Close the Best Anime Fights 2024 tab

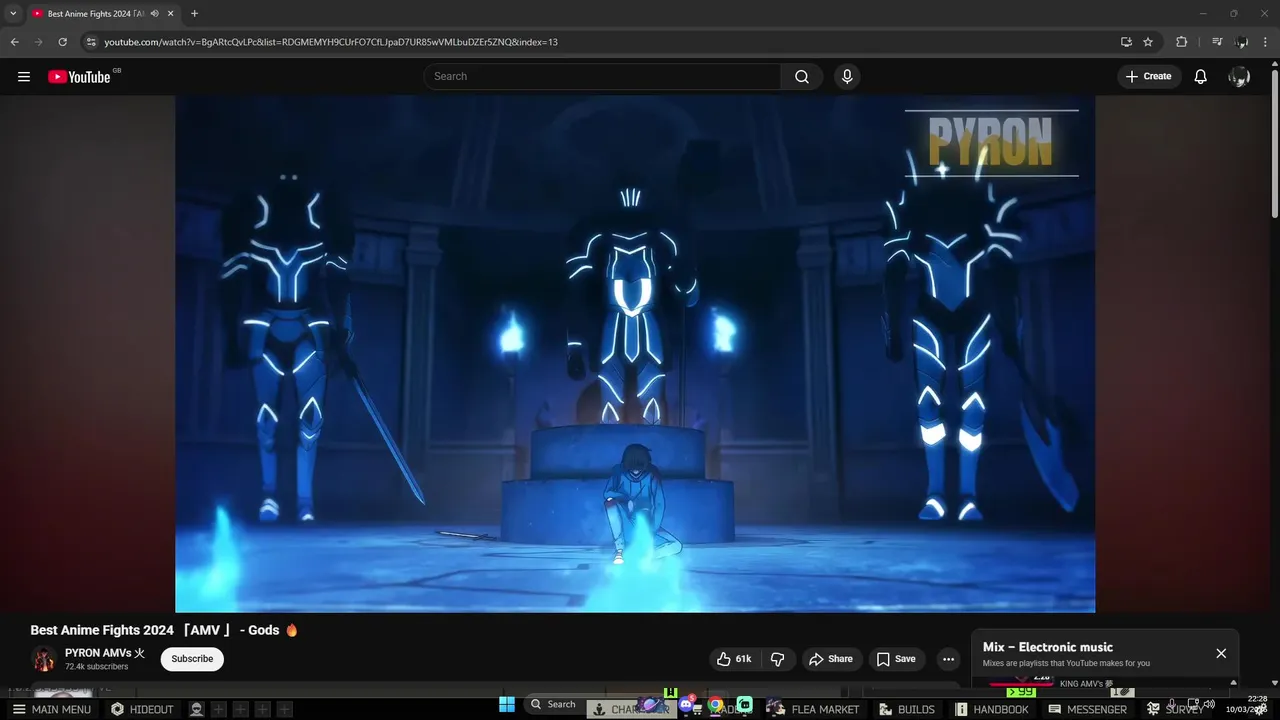170,13
